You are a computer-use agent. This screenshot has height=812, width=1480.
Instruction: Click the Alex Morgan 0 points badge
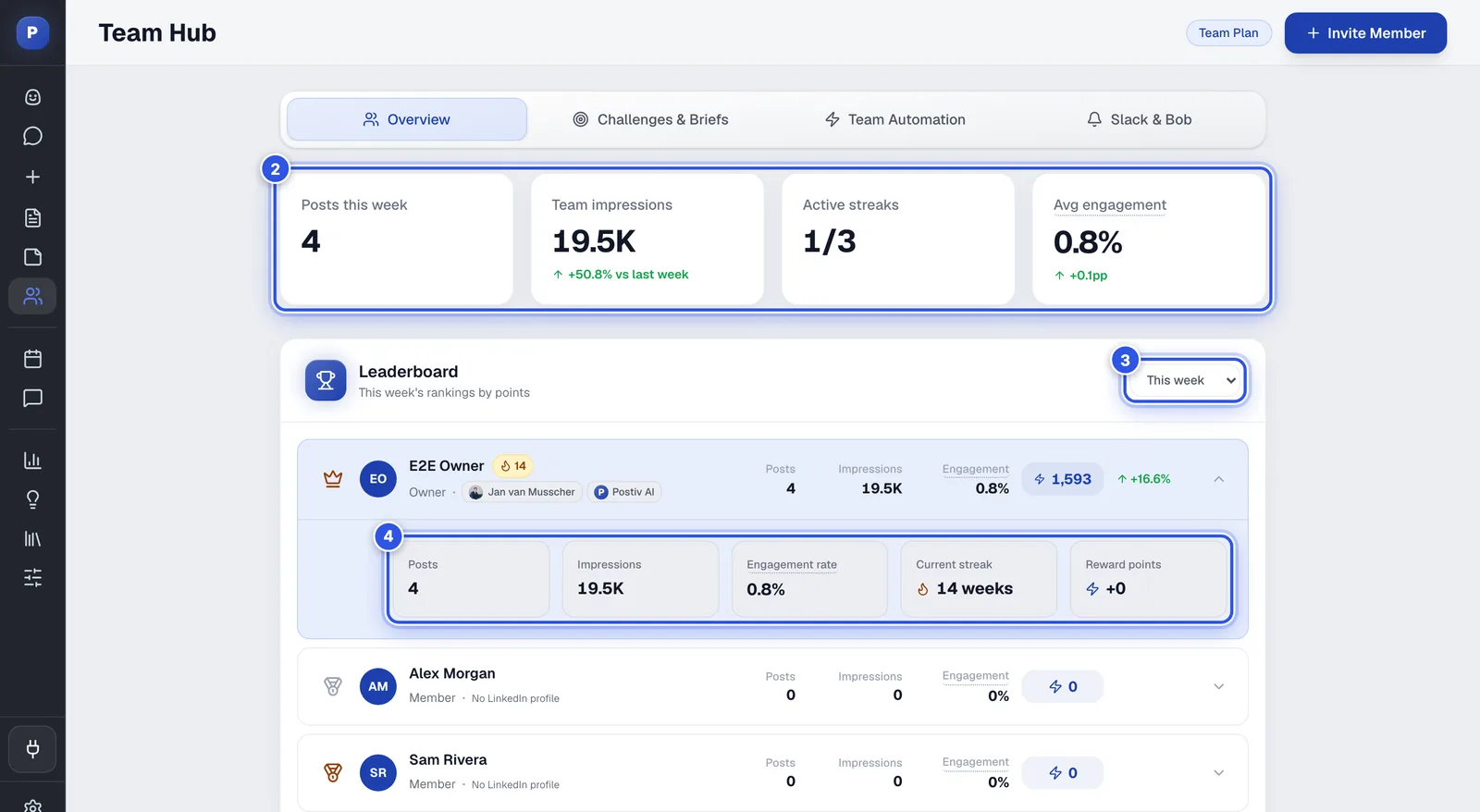1063,686
